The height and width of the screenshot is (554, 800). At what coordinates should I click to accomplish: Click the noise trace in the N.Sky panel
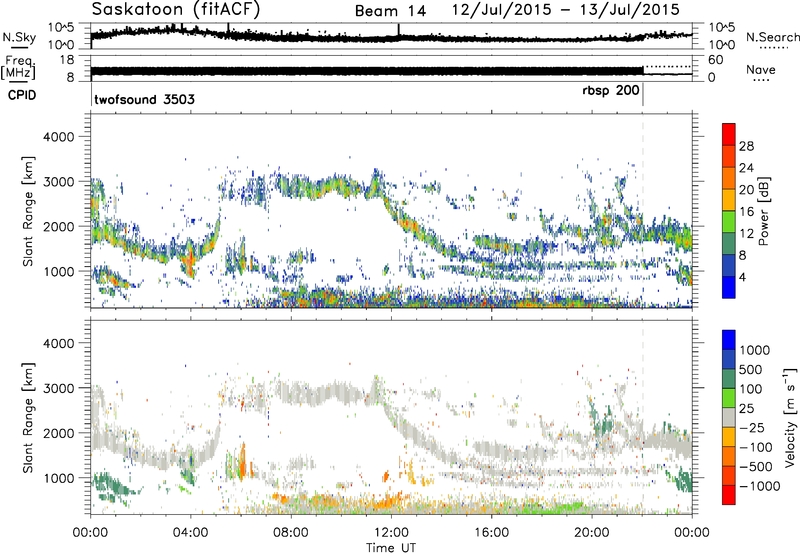point(391,36)
